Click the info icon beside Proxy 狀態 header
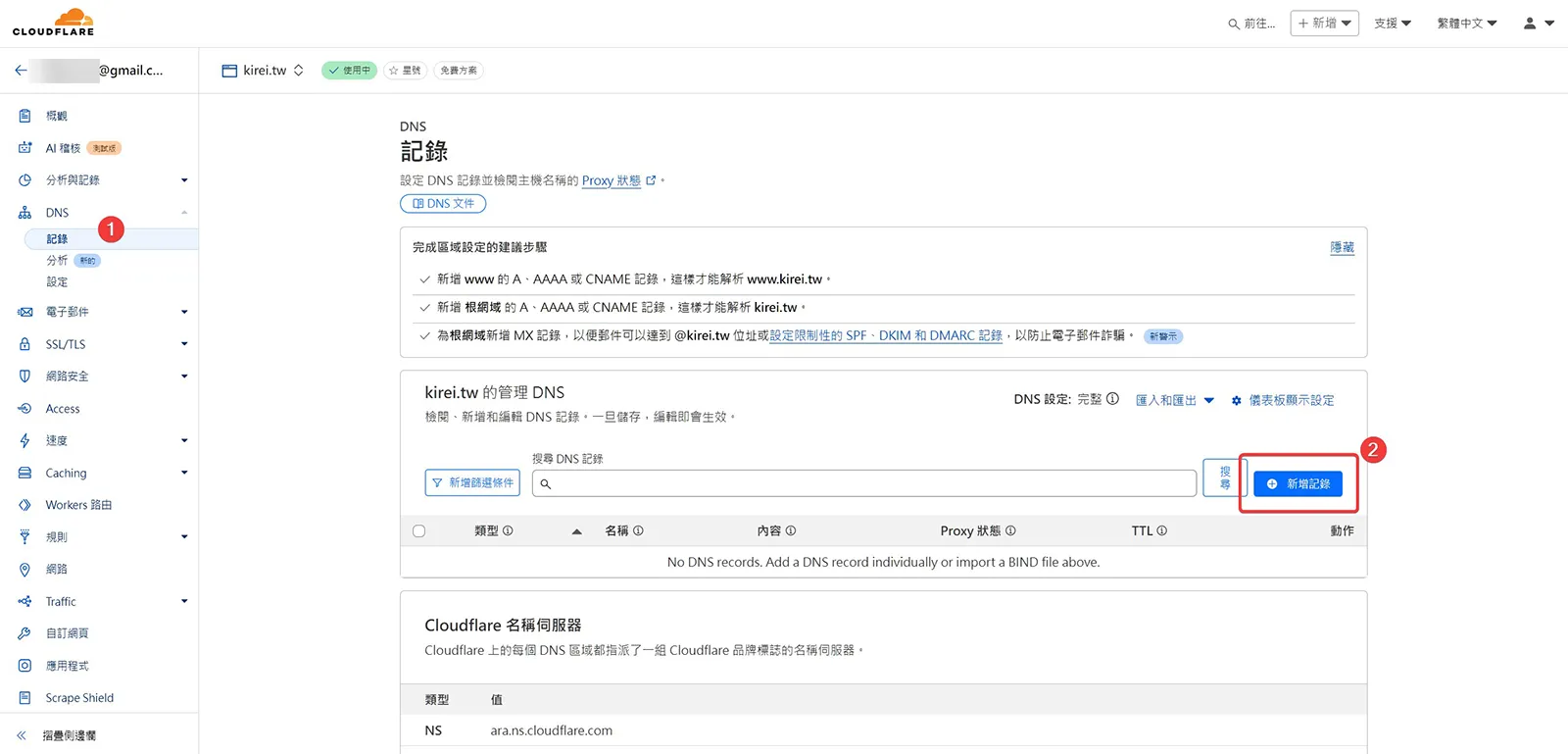The image size is (1568, 754). (1010, 530)
